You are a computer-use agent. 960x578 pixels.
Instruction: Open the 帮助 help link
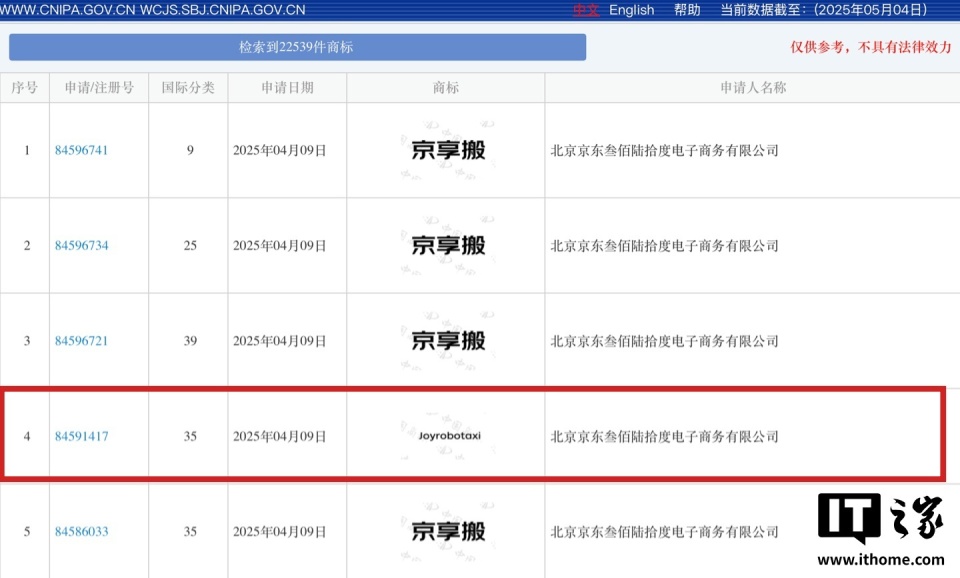tap(687, 10)
